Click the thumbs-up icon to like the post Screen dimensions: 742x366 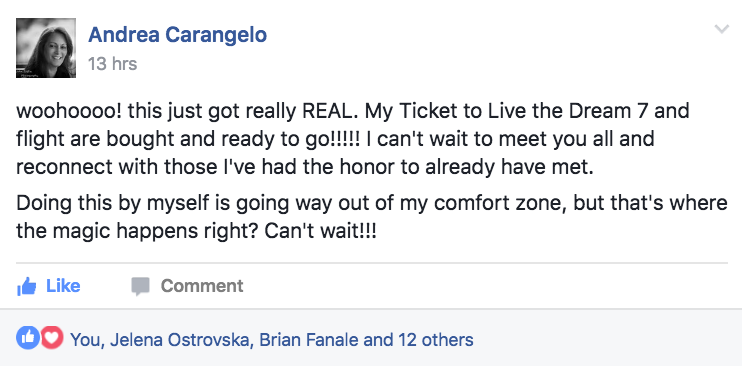point(26,286)
